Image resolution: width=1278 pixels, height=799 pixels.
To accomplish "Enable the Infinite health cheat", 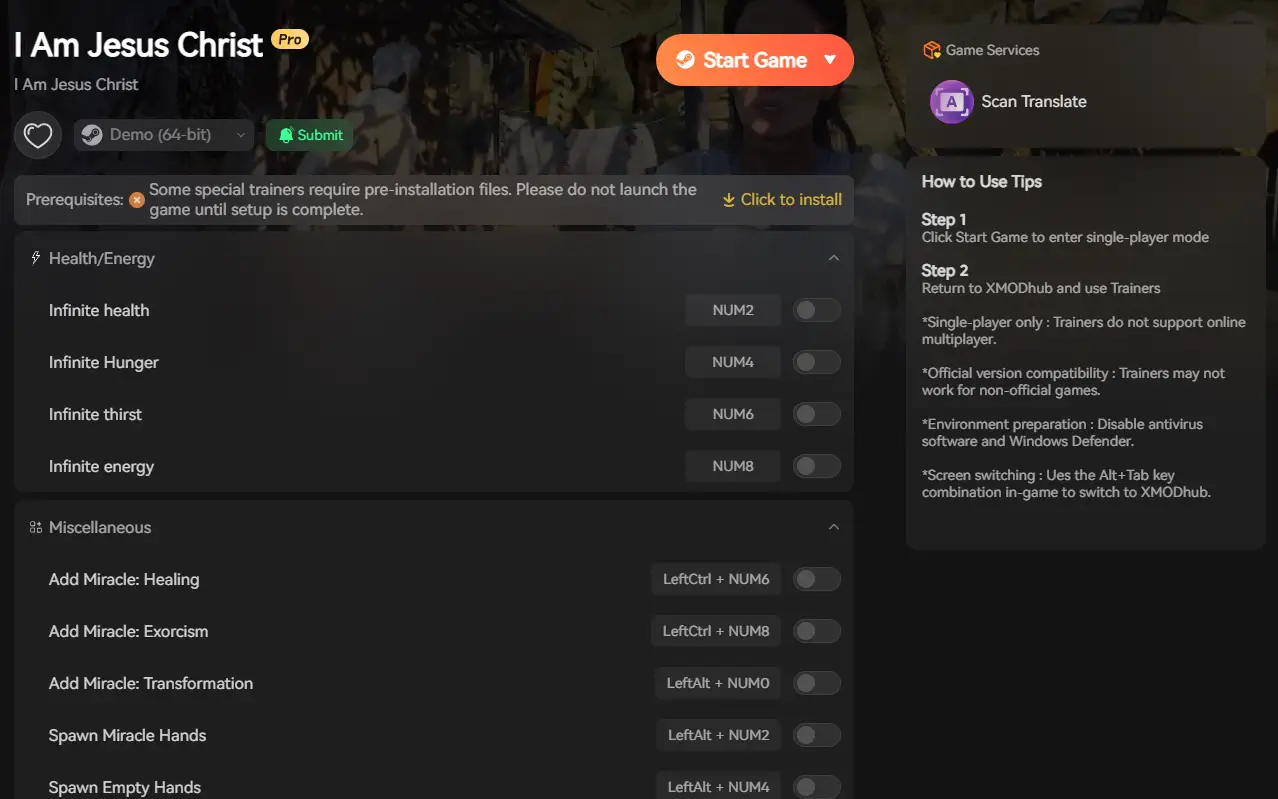I will coord(816,310).
